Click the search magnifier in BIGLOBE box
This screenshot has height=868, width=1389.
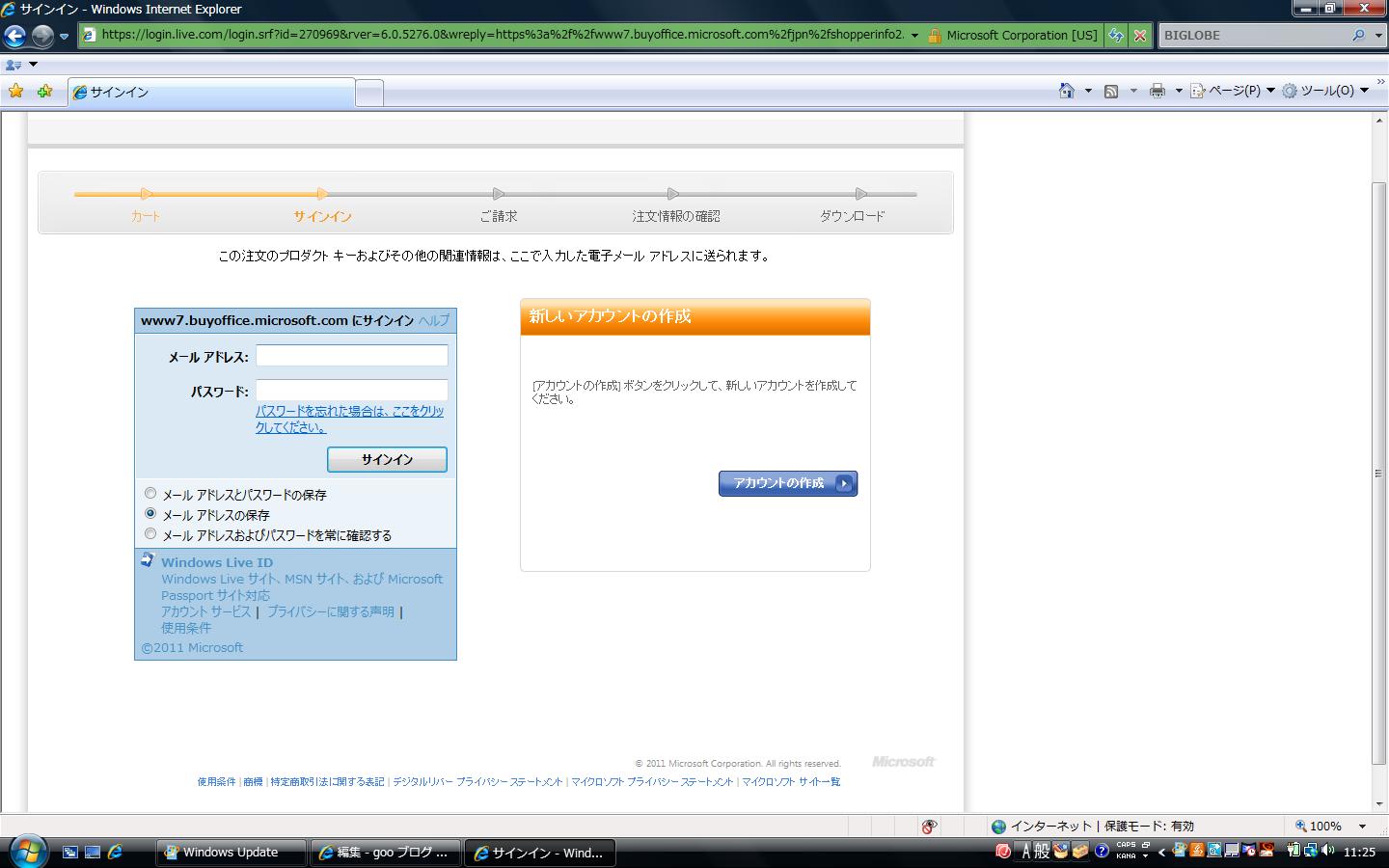pos(1358,35)
